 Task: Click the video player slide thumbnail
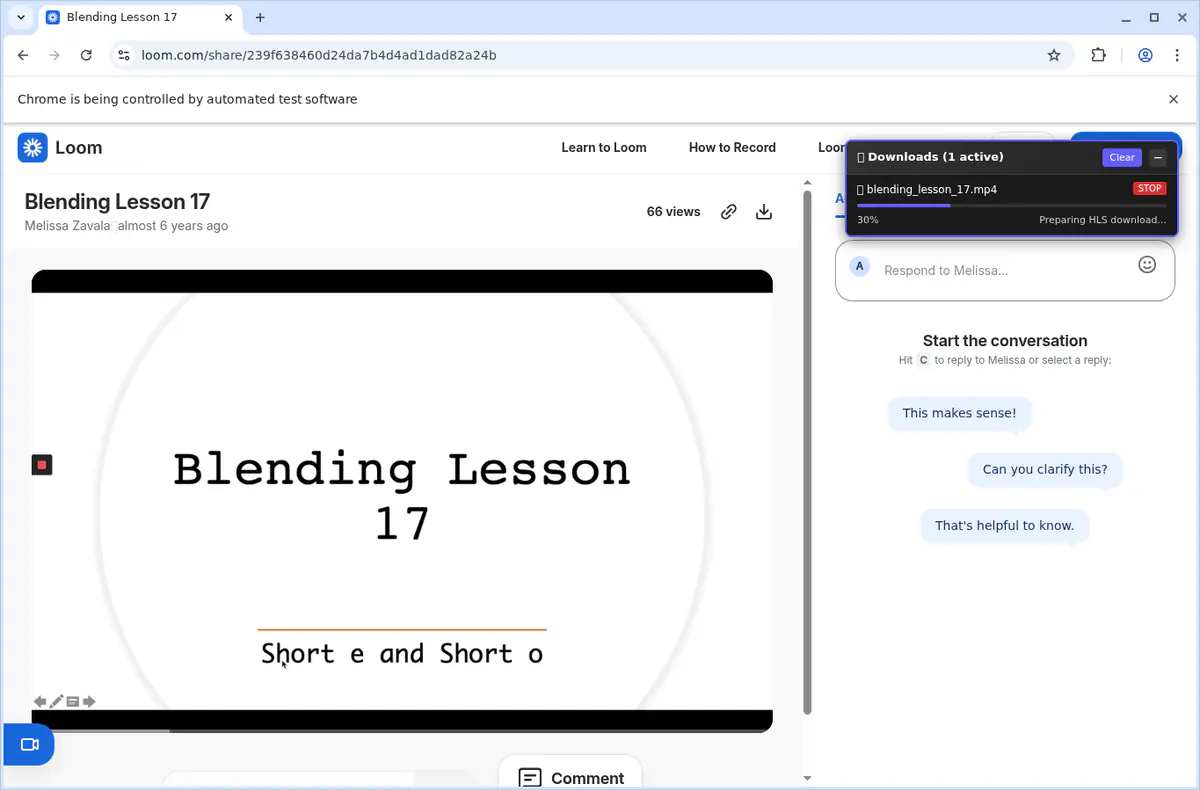coord(402,501)
